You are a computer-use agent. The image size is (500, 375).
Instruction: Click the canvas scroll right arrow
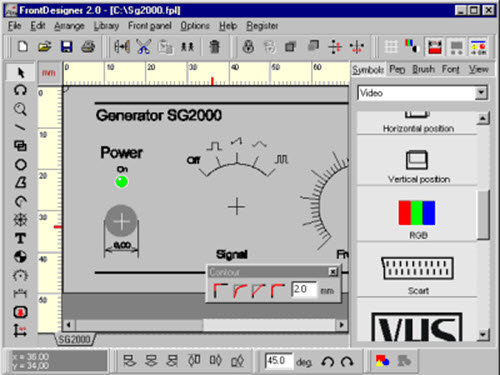(341, 325)
